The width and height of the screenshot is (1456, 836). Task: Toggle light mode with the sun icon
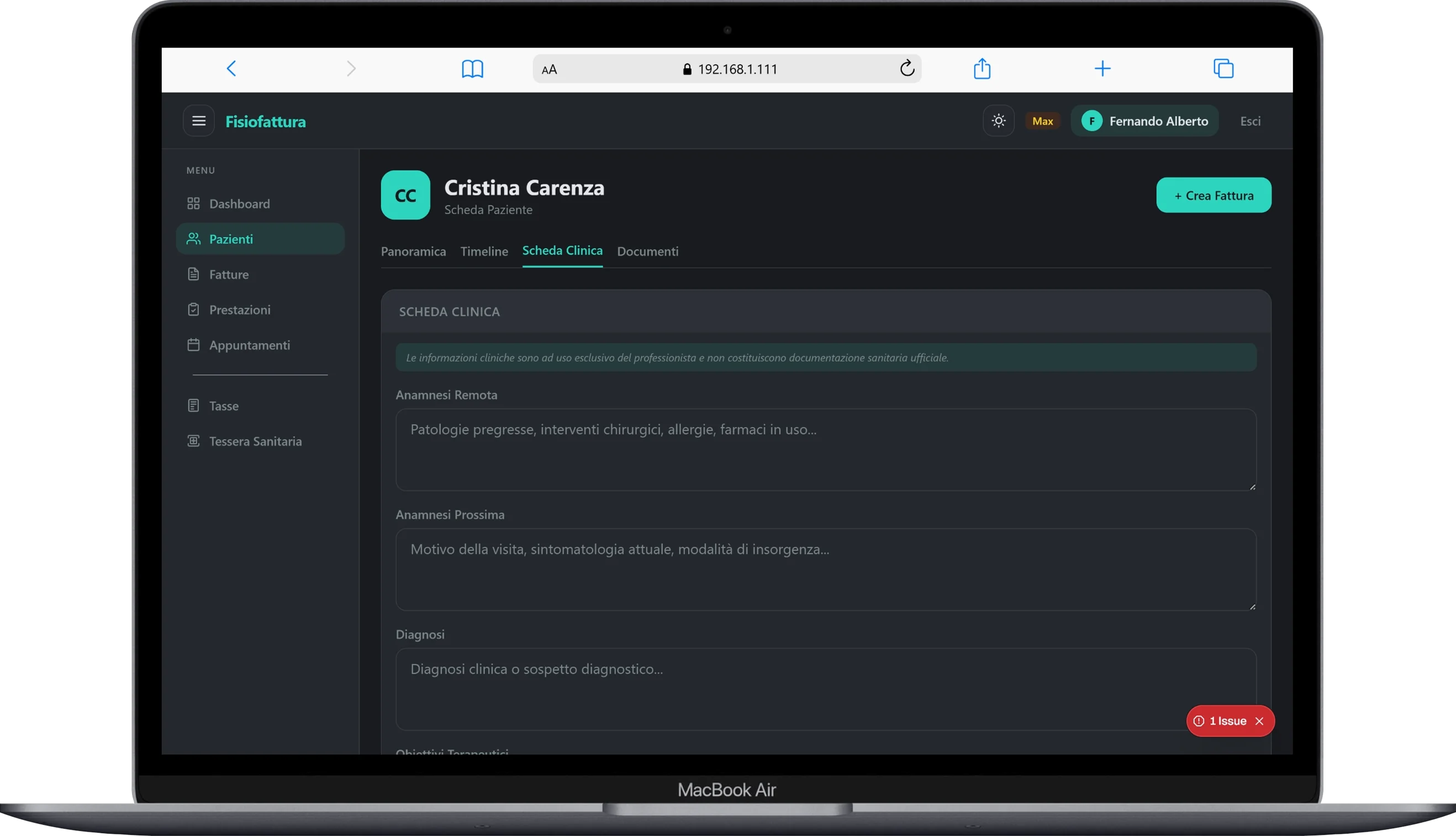click(x=998, y=120)
